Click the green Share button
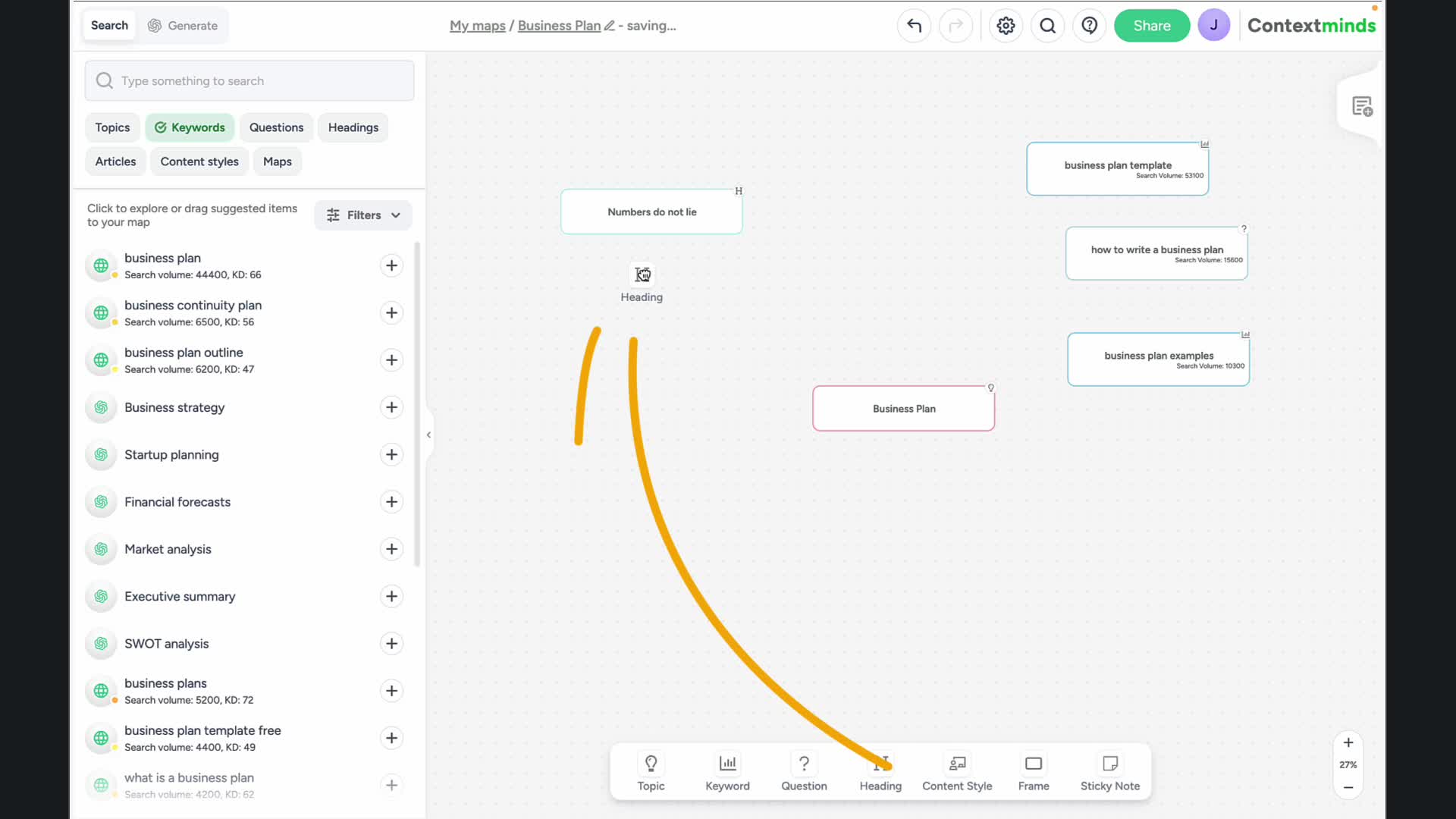Image resolution: width=1456 pixels, height=819 pixels. (x=1152, y=26)
